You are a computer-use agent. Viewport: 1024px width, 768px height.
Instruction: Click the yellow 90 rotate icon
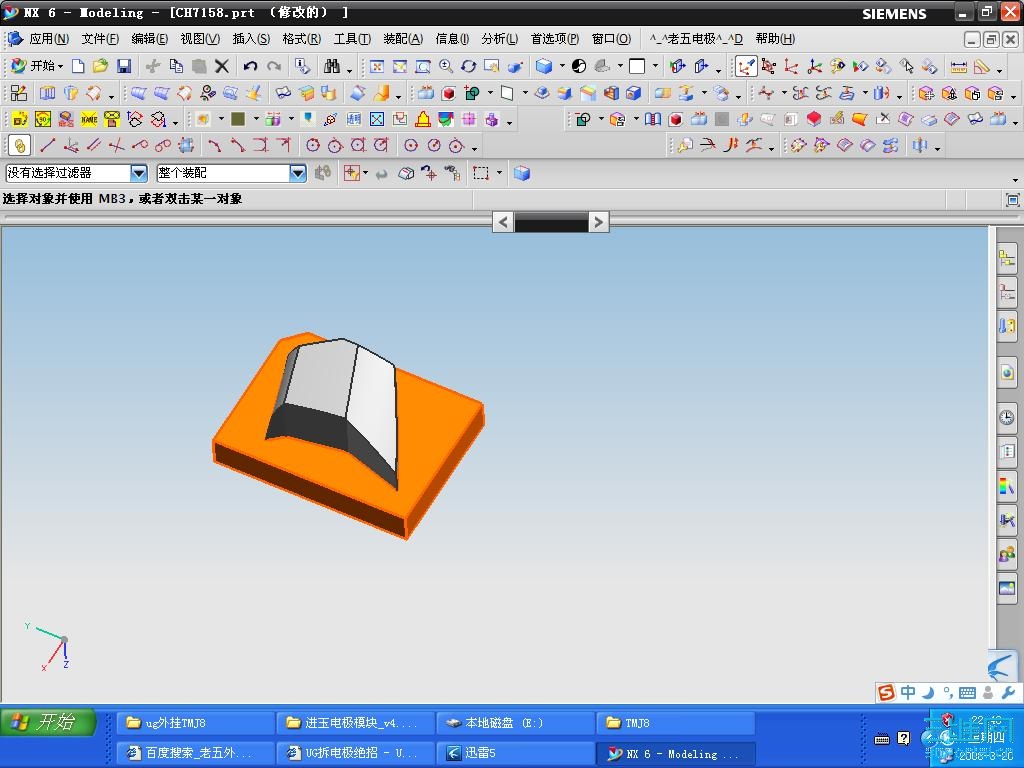pyautogui.click(x=43, y=119)
